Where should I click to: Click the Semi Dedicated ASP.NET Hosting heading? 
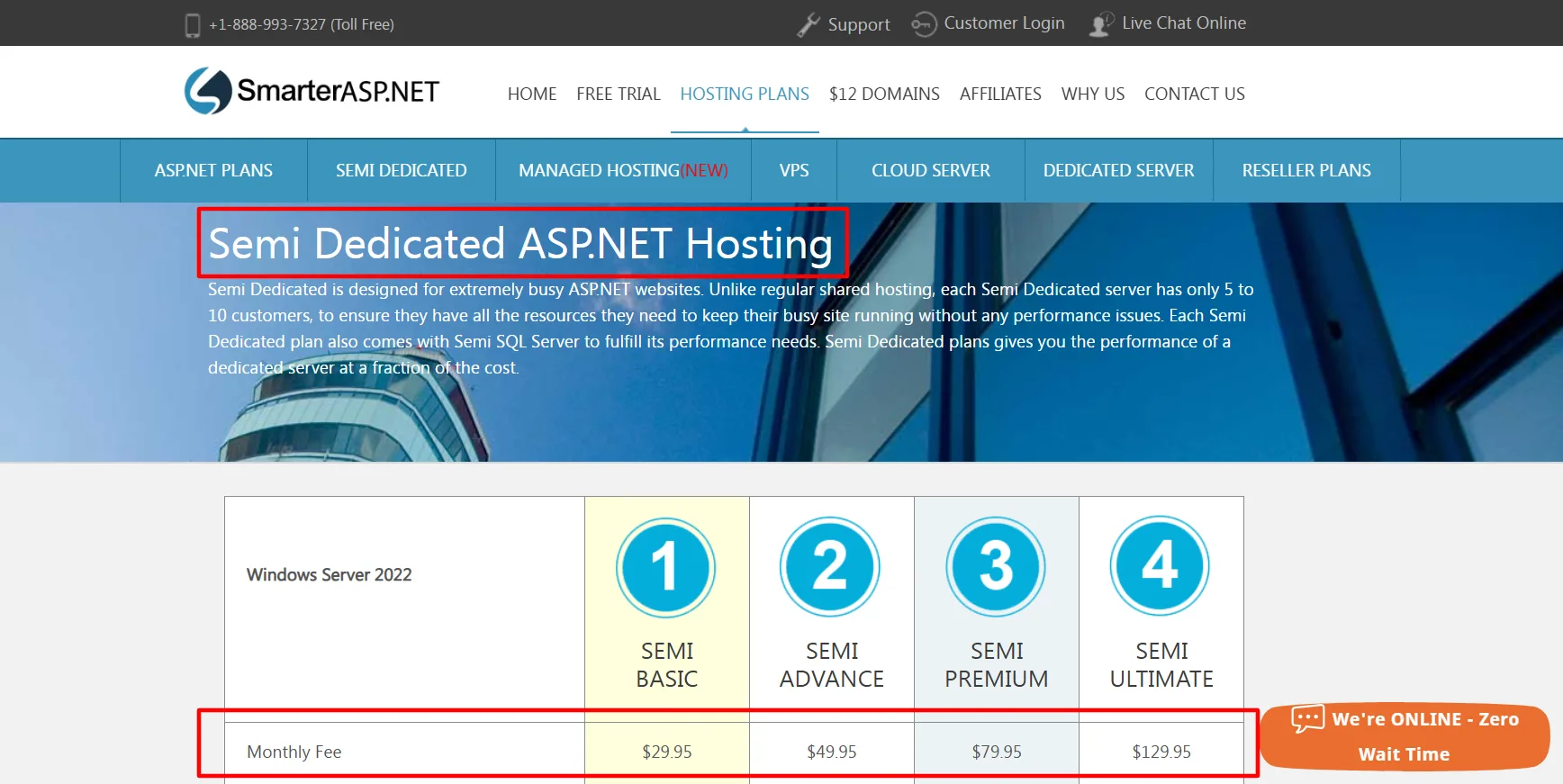(x=520, y=244)
